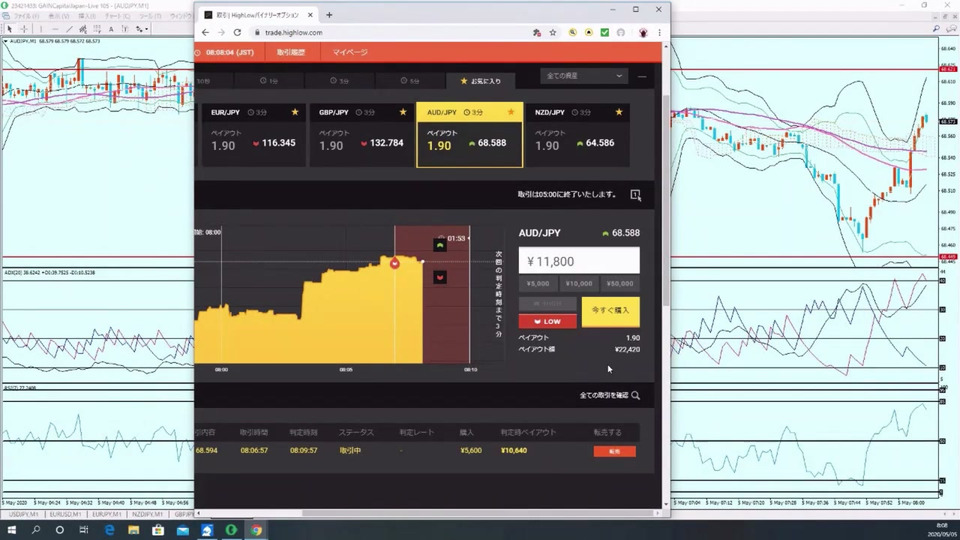The width and height of the screenshot is (960, 540).
Task: Select the EUR/JPY asset card
Action: click(x=253, y=135)
